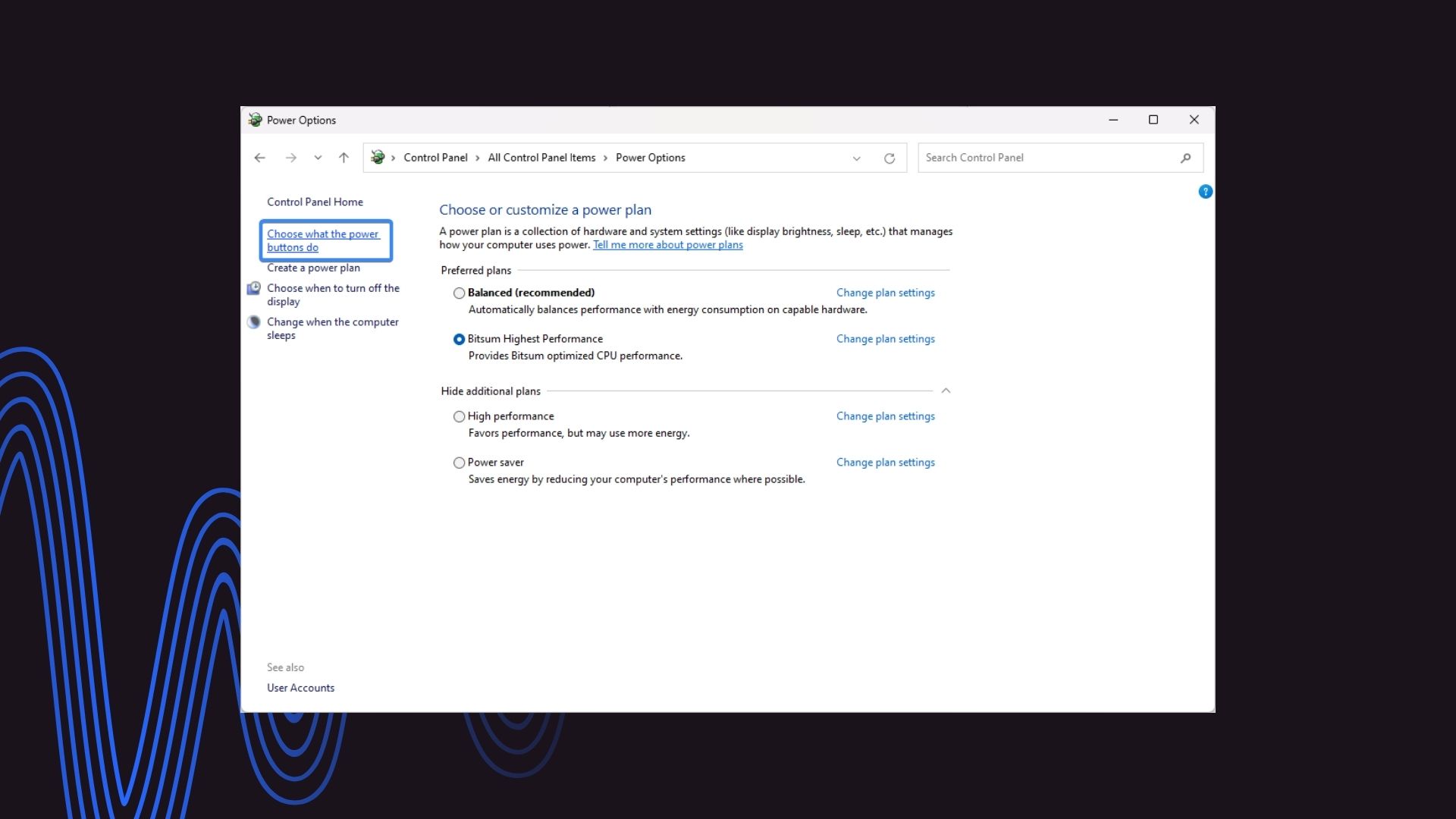The height and width of the screenshot is (819, 1456).
Task: Click the computer sleeps moon icon
Action: point(254,322)
